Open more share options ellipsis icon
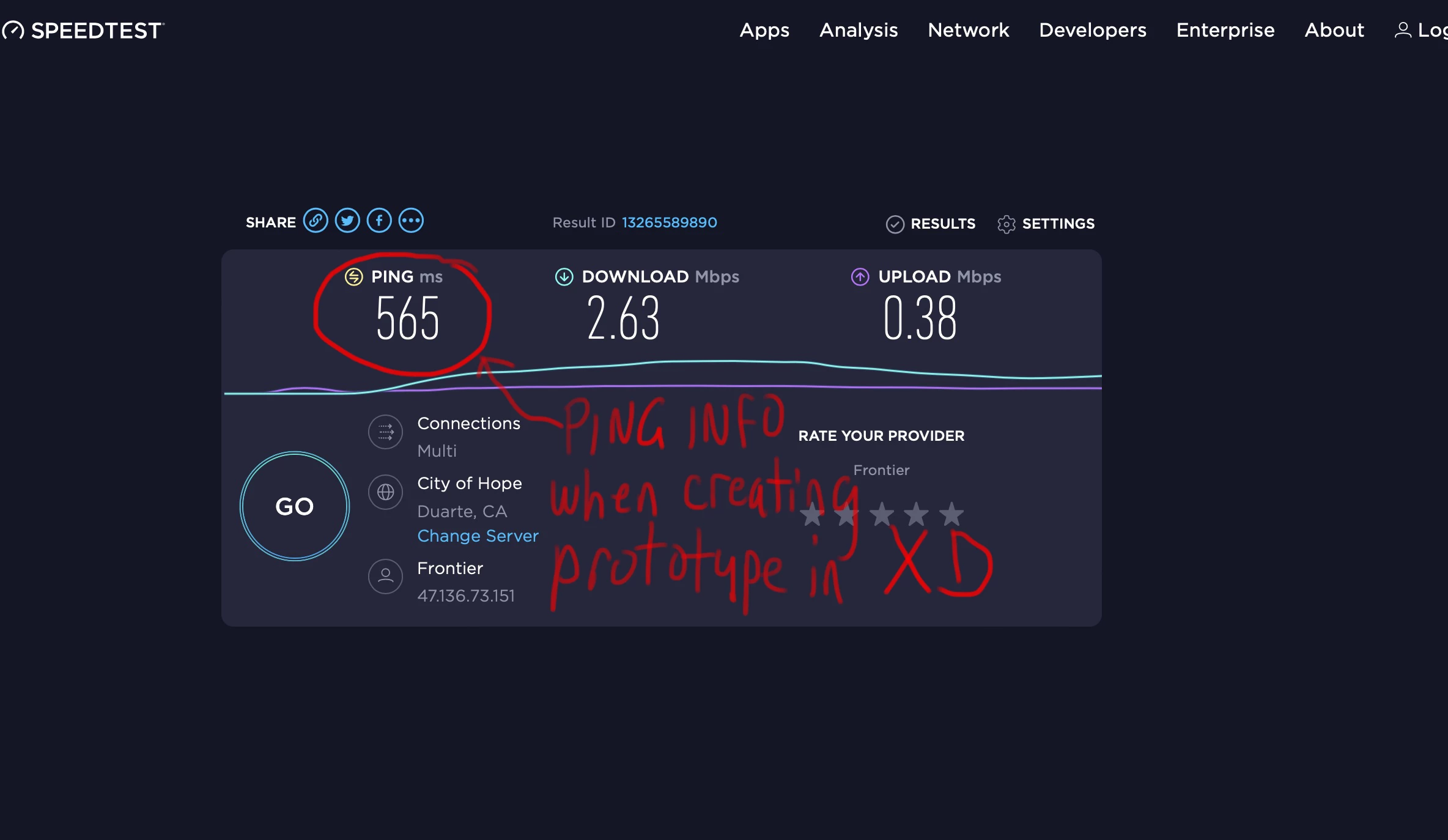This screenshot has width=1448, height=840. click(x=411, y=221)
